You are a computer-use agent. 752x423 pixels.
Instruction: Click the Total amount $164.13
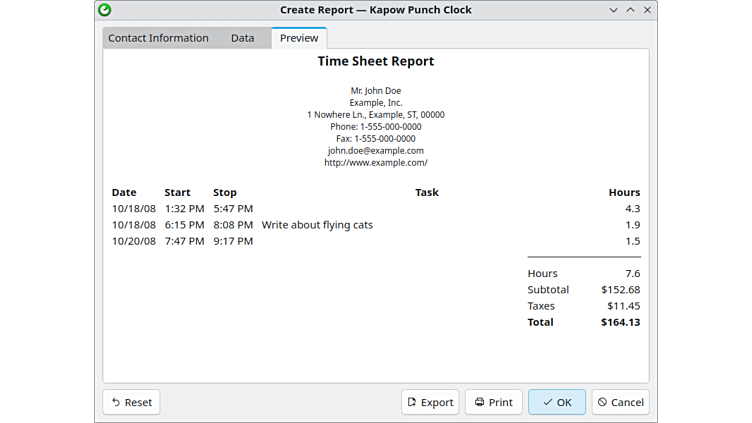(620, 322)
